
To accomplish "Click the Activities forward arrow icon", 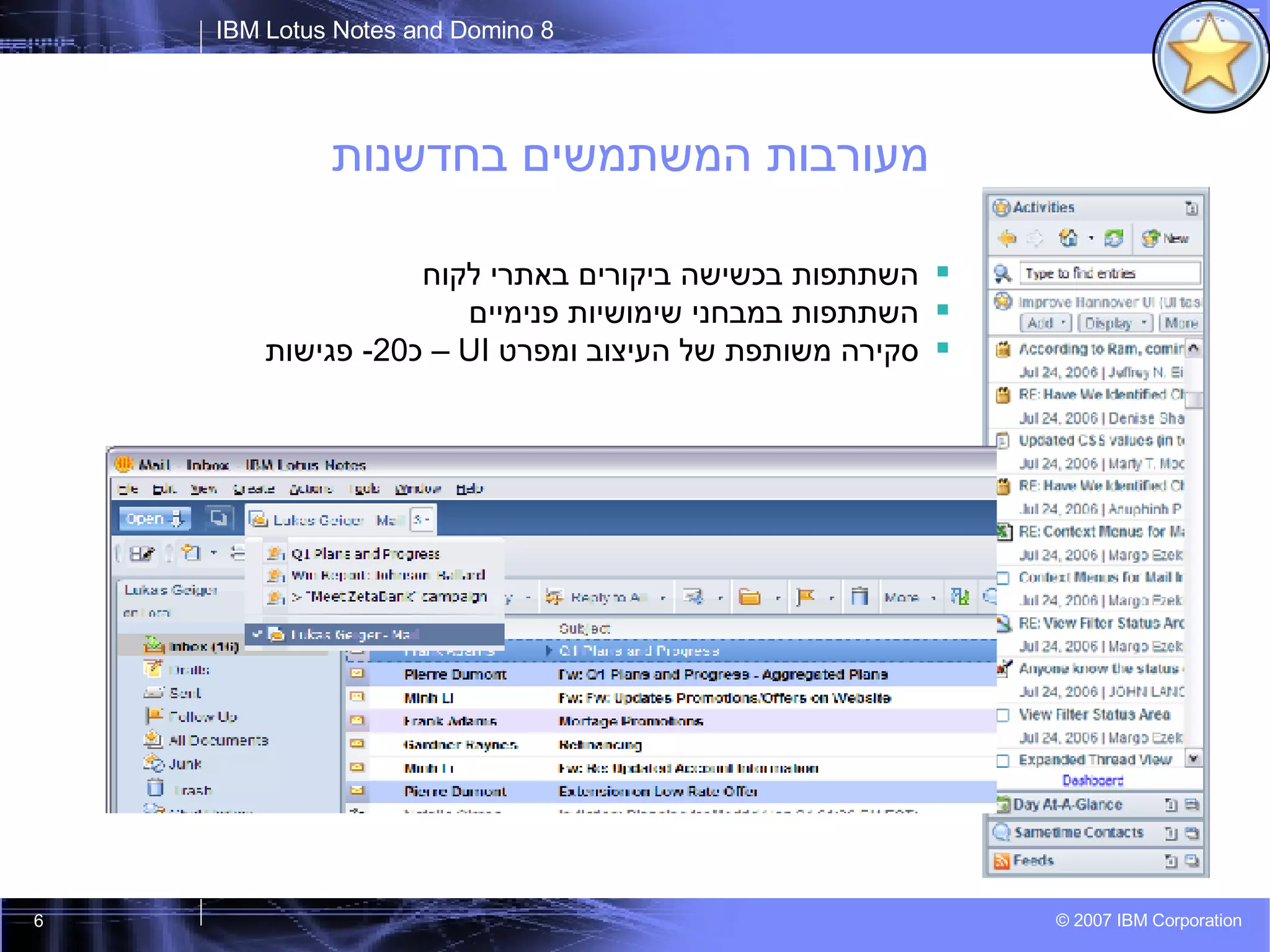I will point(1035,238).
